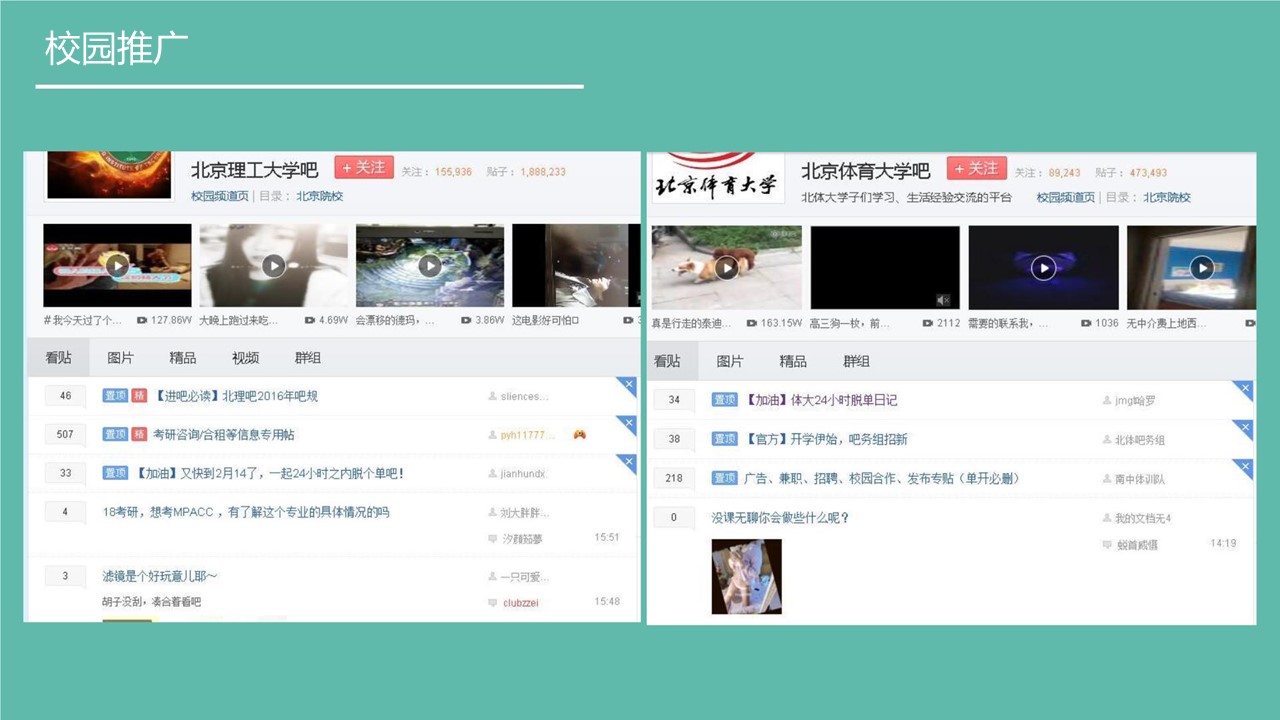Open 图片 tab in 北京理工大学吧
The image size is (1280, 720).
click(x=121, y=357)
